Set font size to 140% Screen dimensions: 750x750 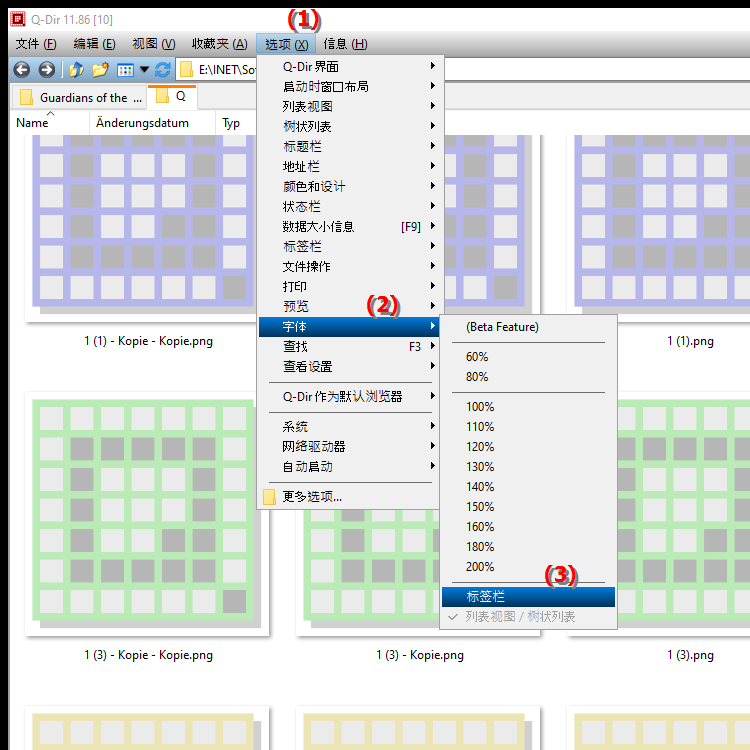click(528, 486)
